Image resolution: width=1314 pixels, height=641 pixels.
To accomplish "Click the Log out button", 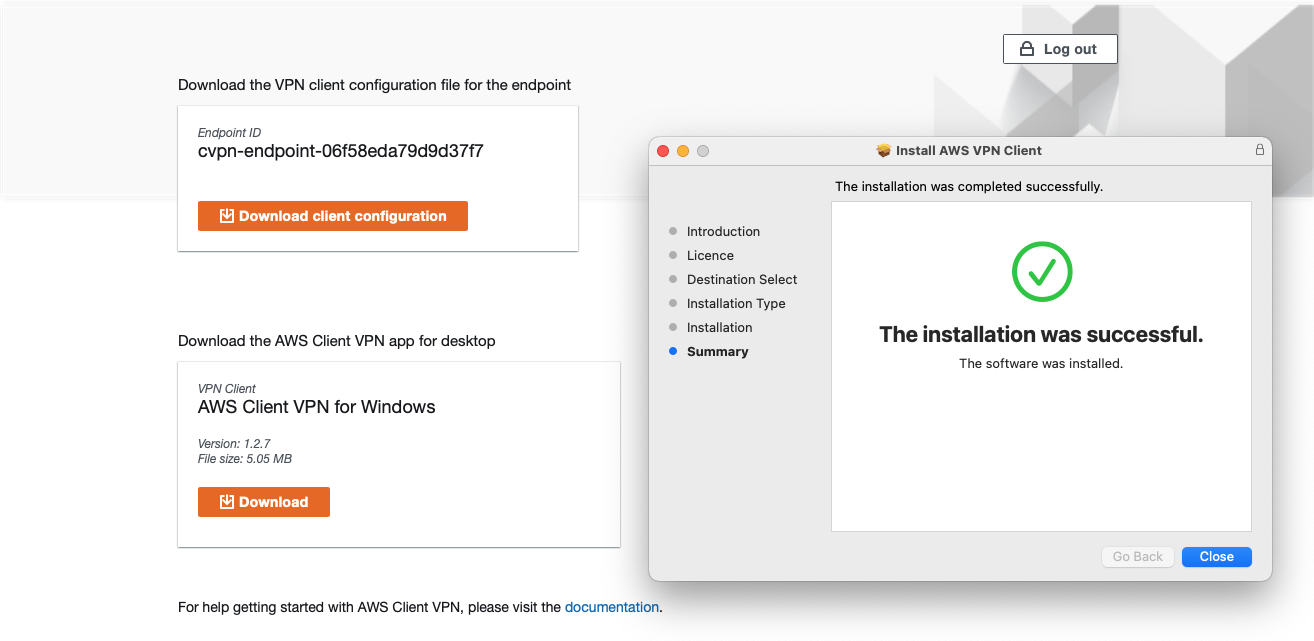I will click(x=1060, y=49).
